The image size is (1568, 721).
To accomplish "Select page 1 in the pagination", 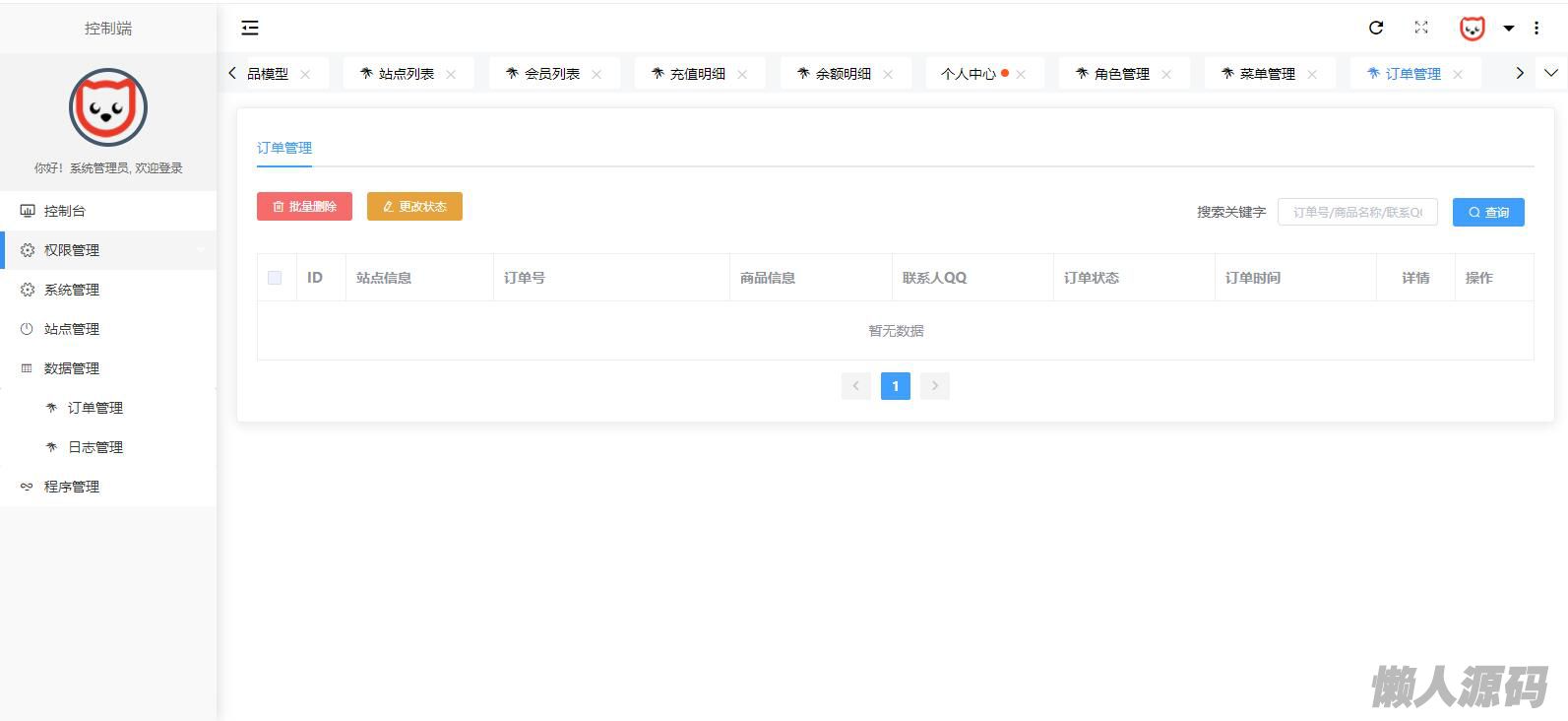I will 896,386.
